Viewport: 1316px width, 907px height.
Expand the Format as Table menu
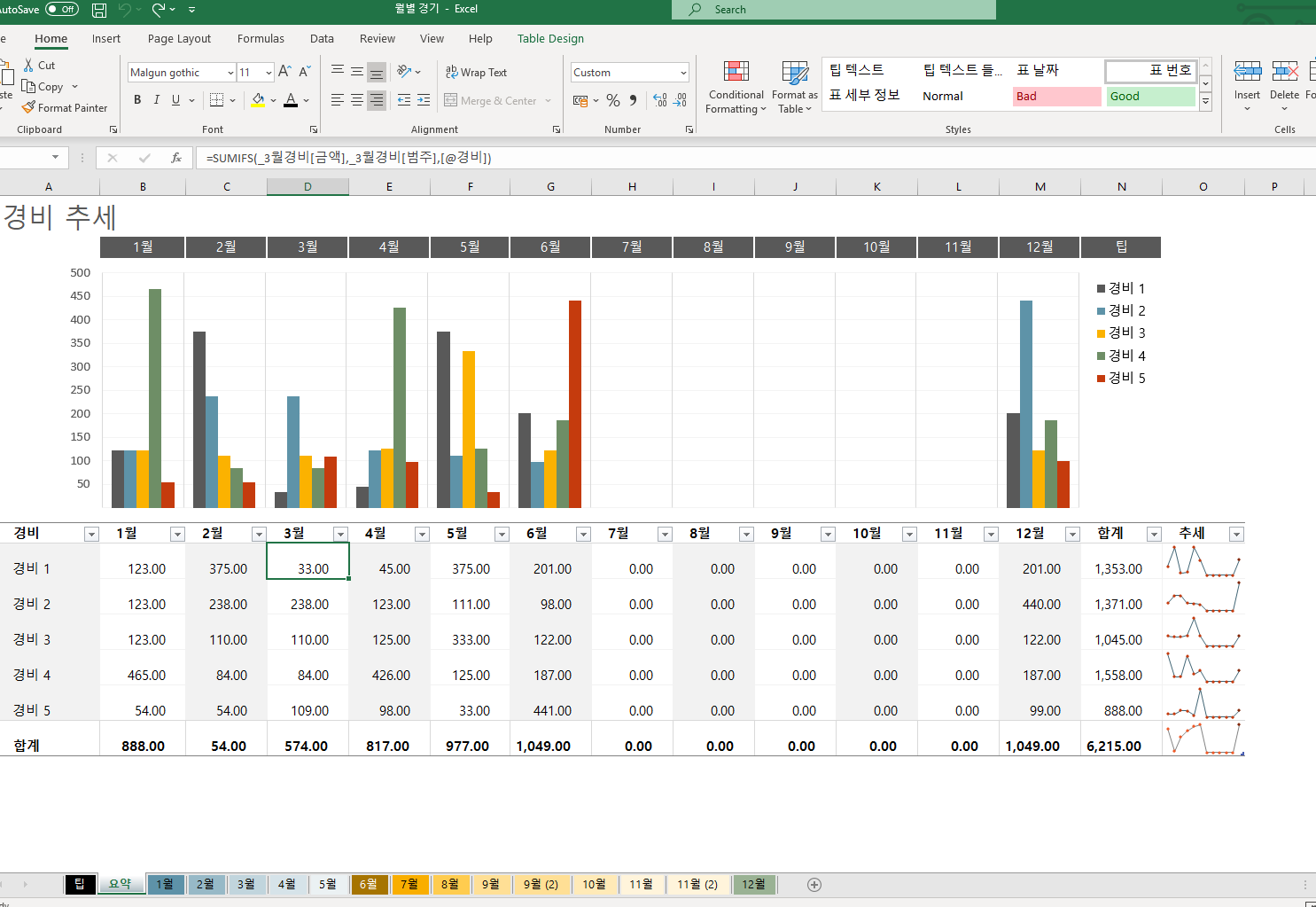click(x=795, y=88)
